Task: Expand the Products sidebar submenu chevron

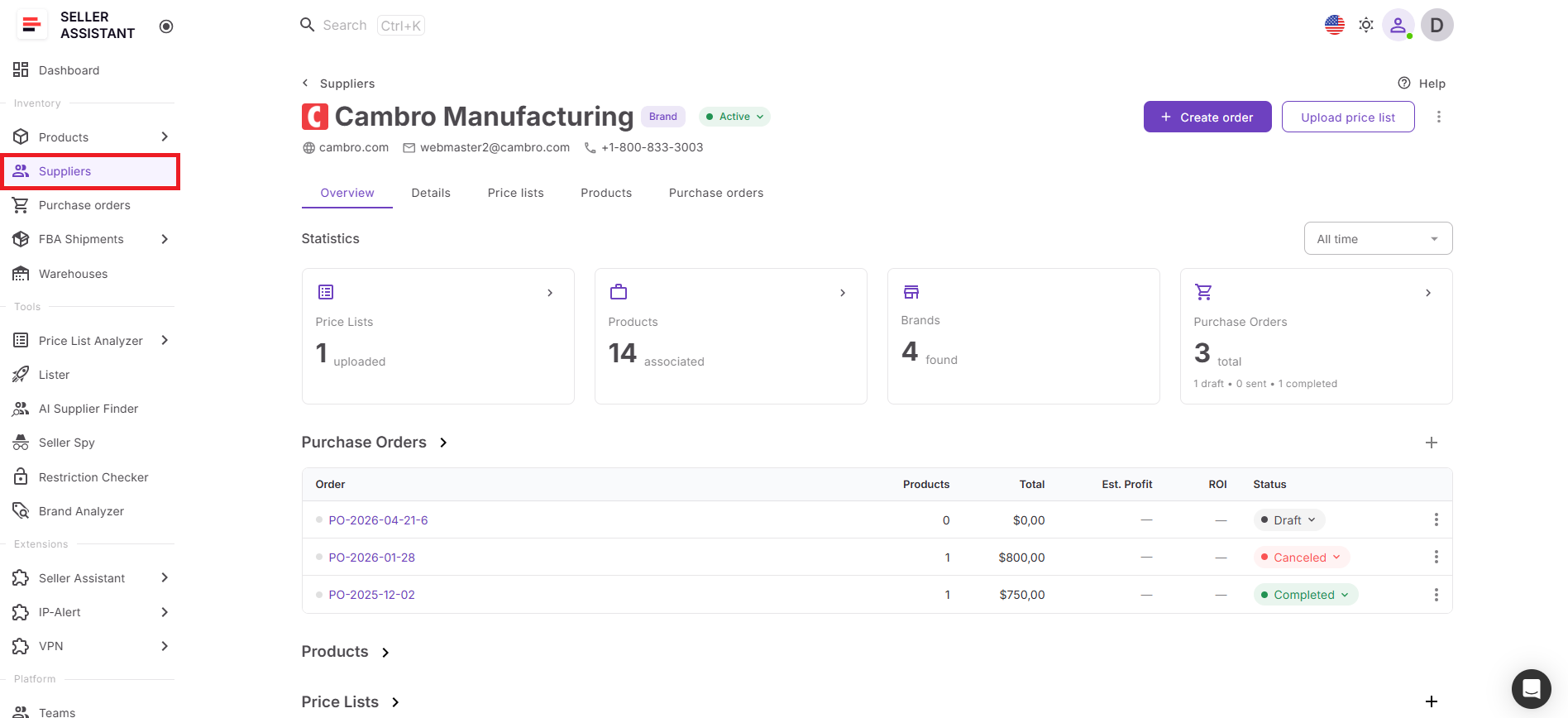Action: point(165,136)
